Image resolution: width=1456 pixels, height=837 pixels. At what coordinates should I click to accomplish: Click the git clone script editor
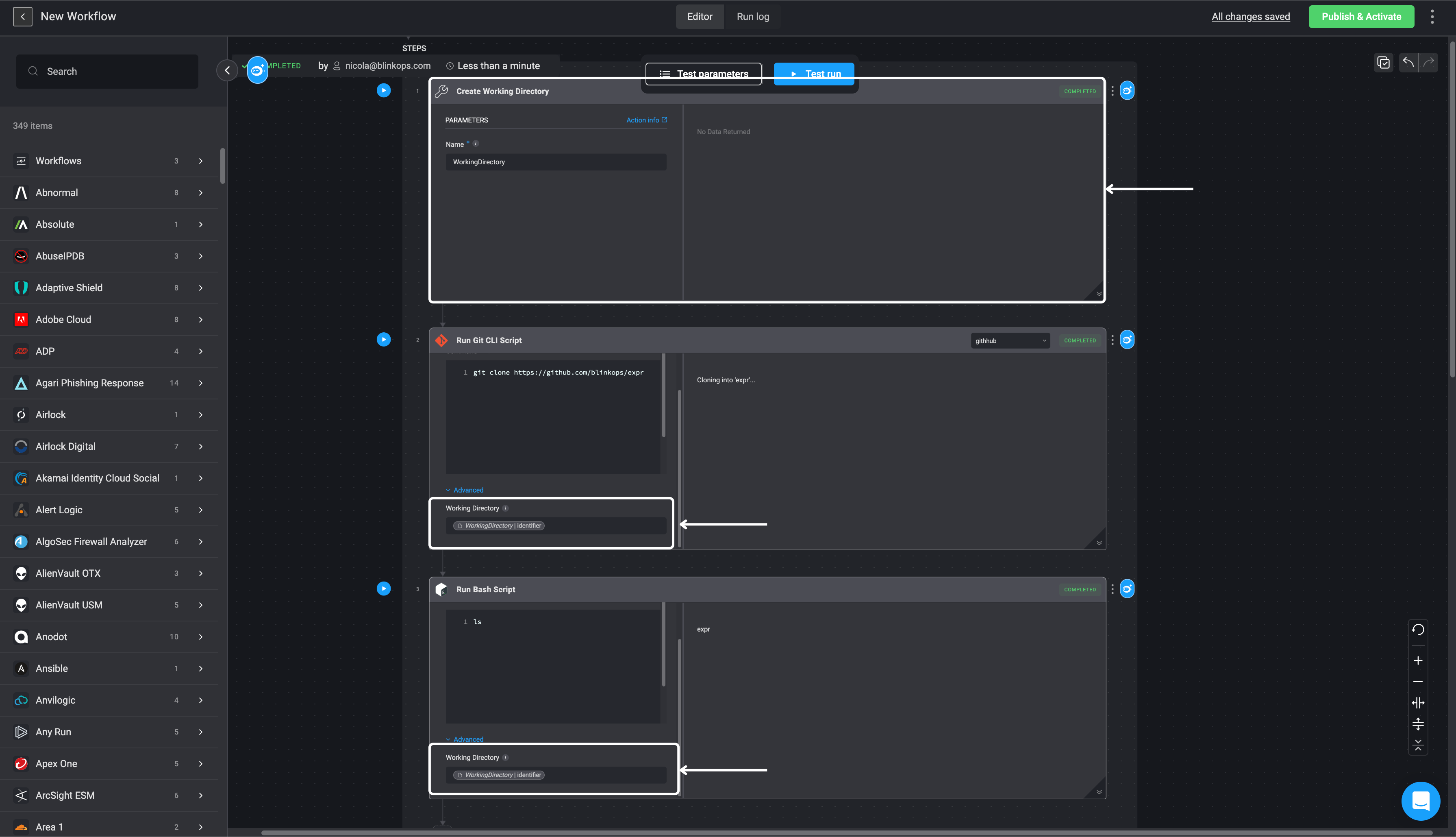(553, 417)
